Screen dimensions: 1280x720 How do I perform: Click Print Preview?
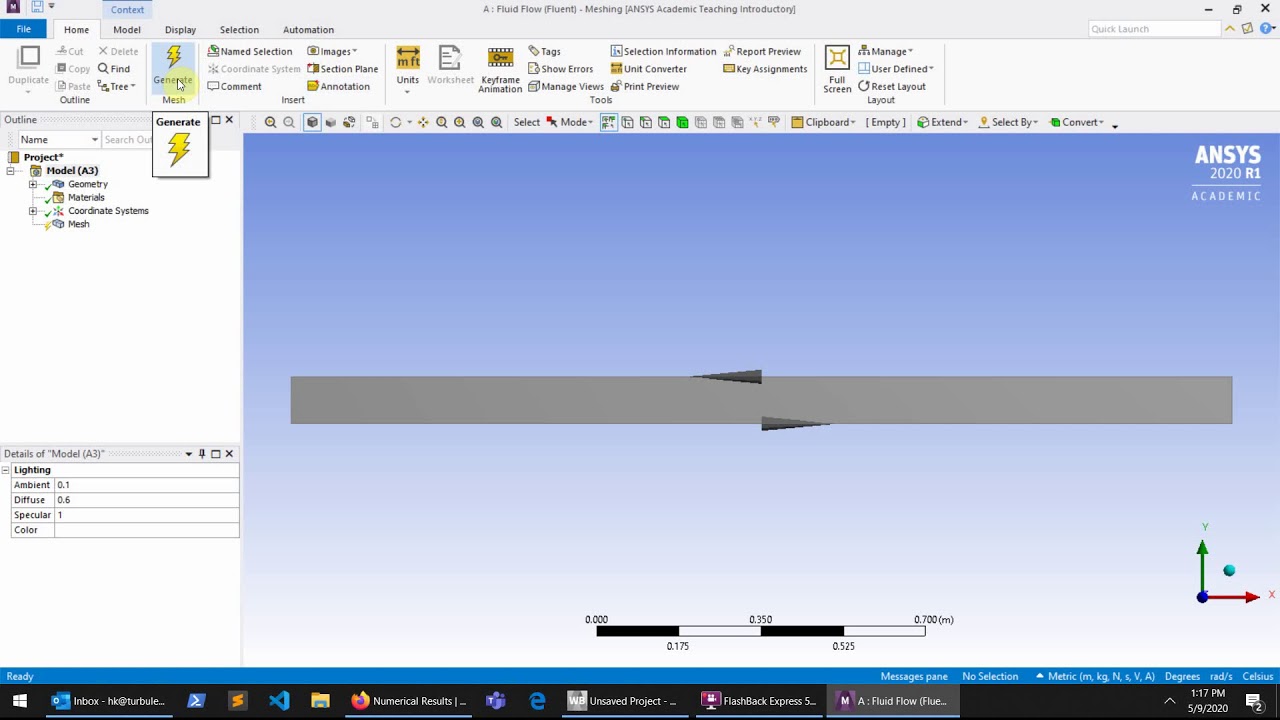(x=645, y=86)
